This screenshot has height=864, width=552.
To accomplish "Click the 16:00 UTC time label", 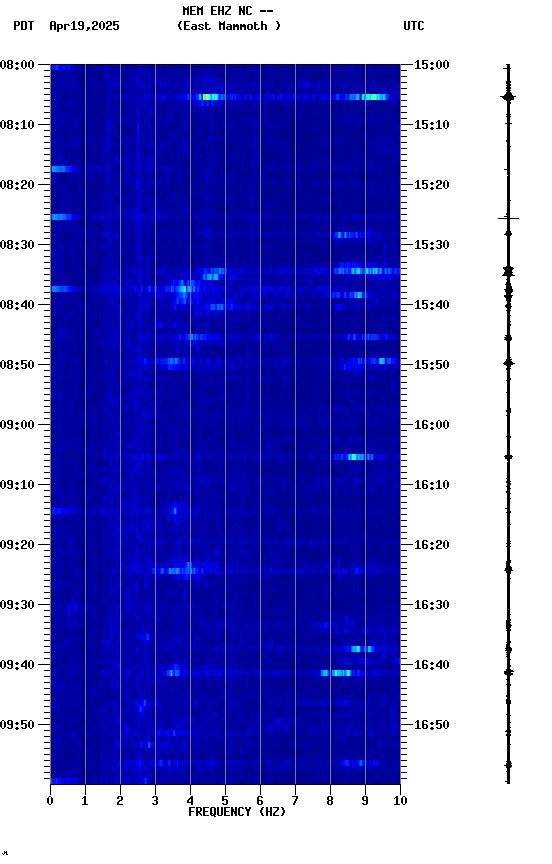I will (x=432, y=425).
